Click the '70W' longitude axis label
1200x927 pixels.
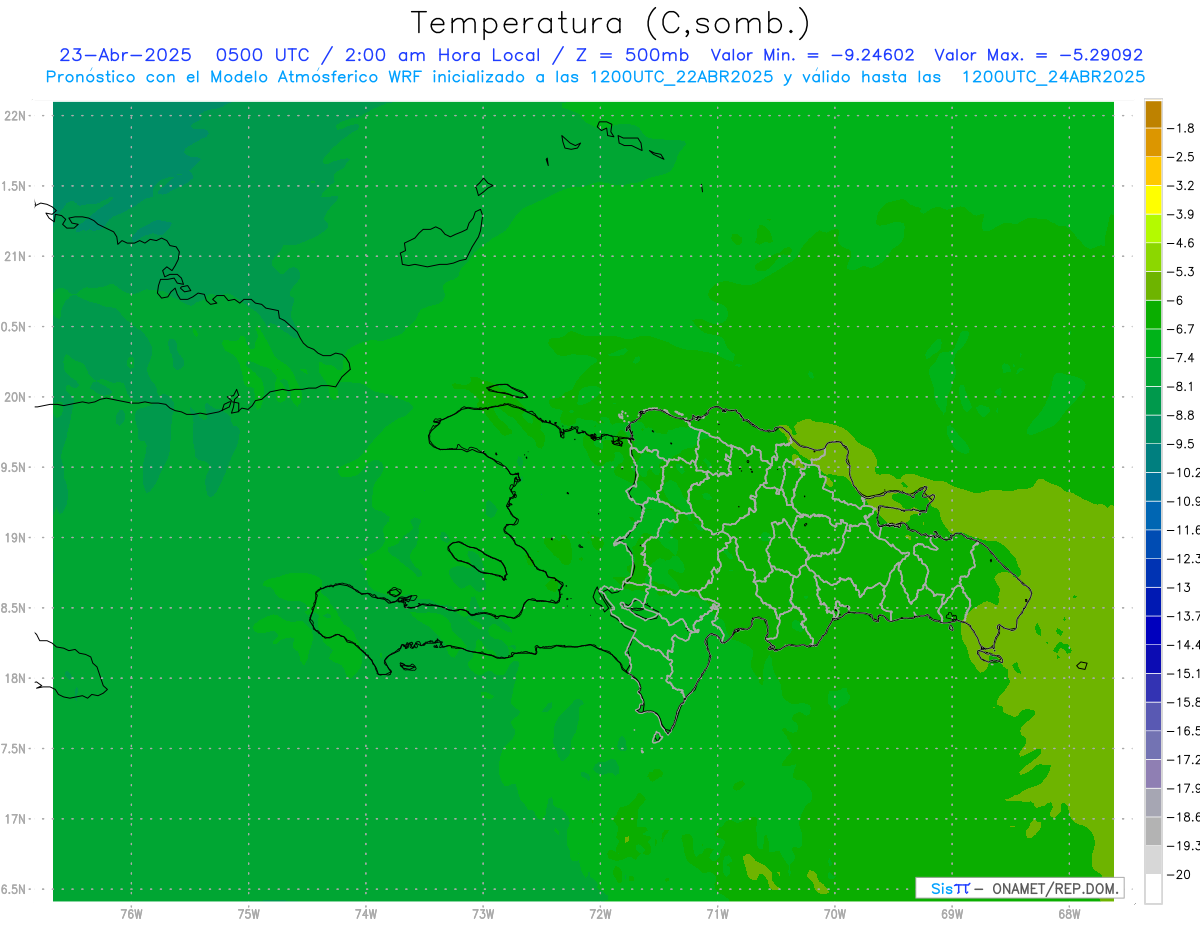pos(835,913)
